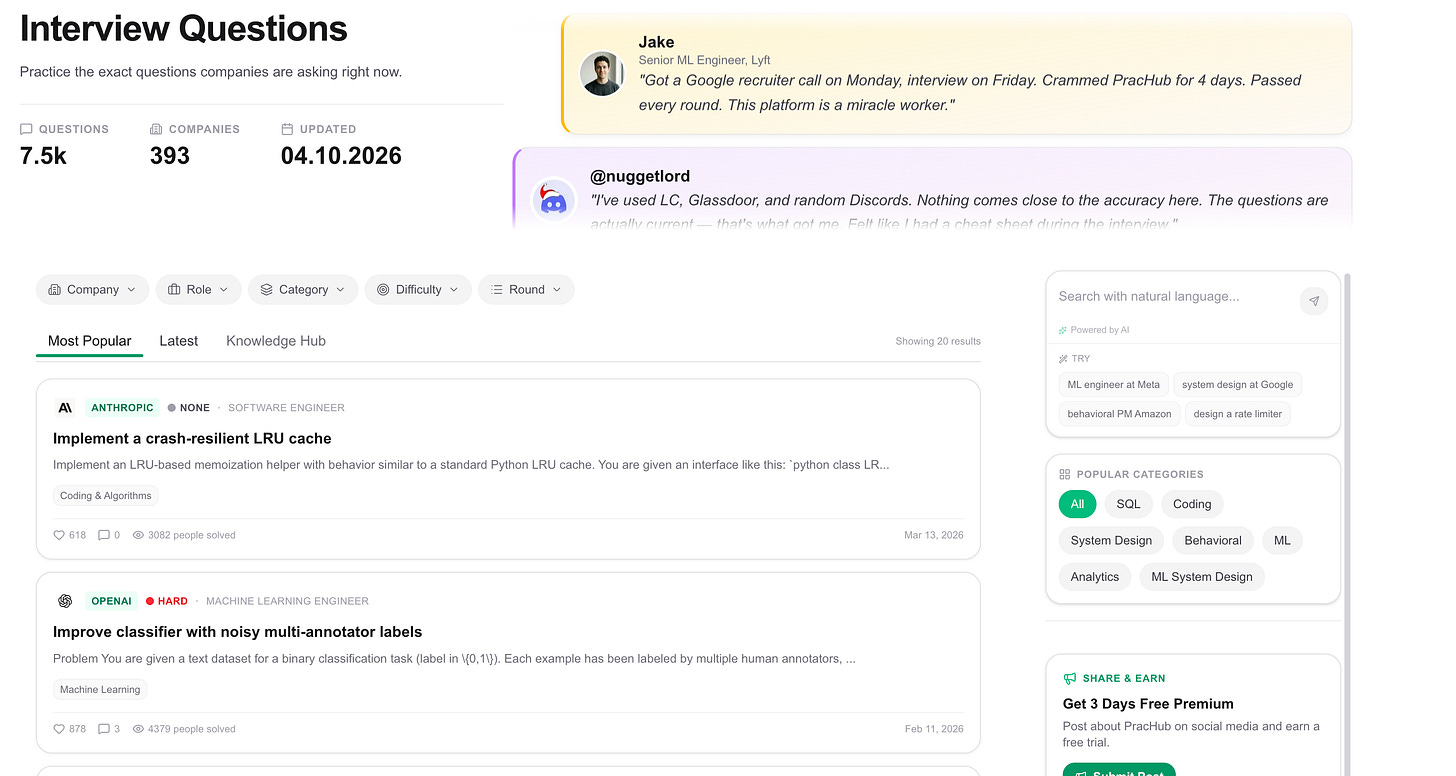The height and width of the screenshot is (776, 1456).
Task: Select the Most Popular tab
Action: click(x=90, y=341)
